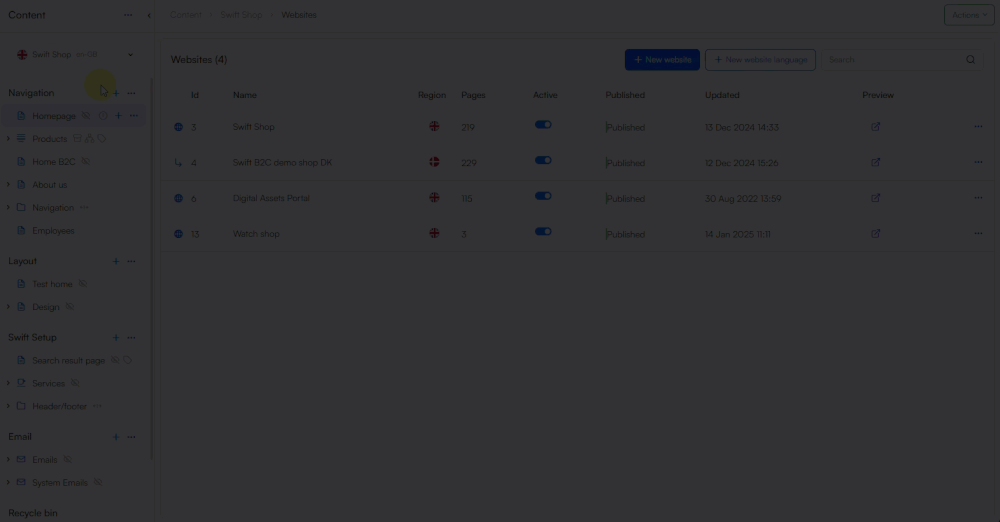
Task: Click hidden-eye icon next to Homepage
Action: point(86,116)
